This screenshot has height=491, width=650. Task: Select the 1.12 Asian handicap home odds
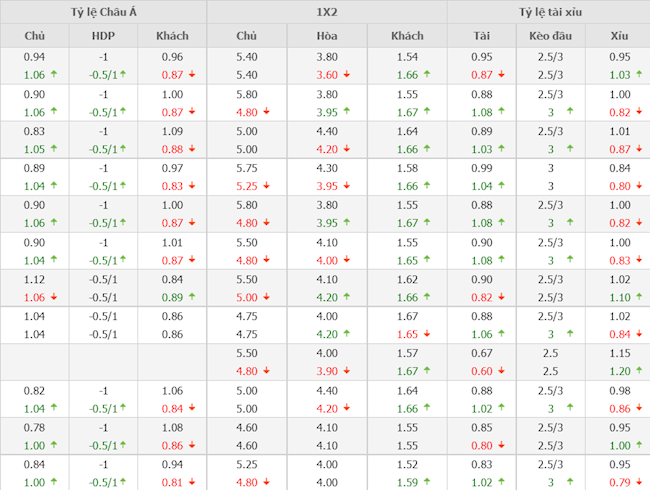[x=33, y=279]
